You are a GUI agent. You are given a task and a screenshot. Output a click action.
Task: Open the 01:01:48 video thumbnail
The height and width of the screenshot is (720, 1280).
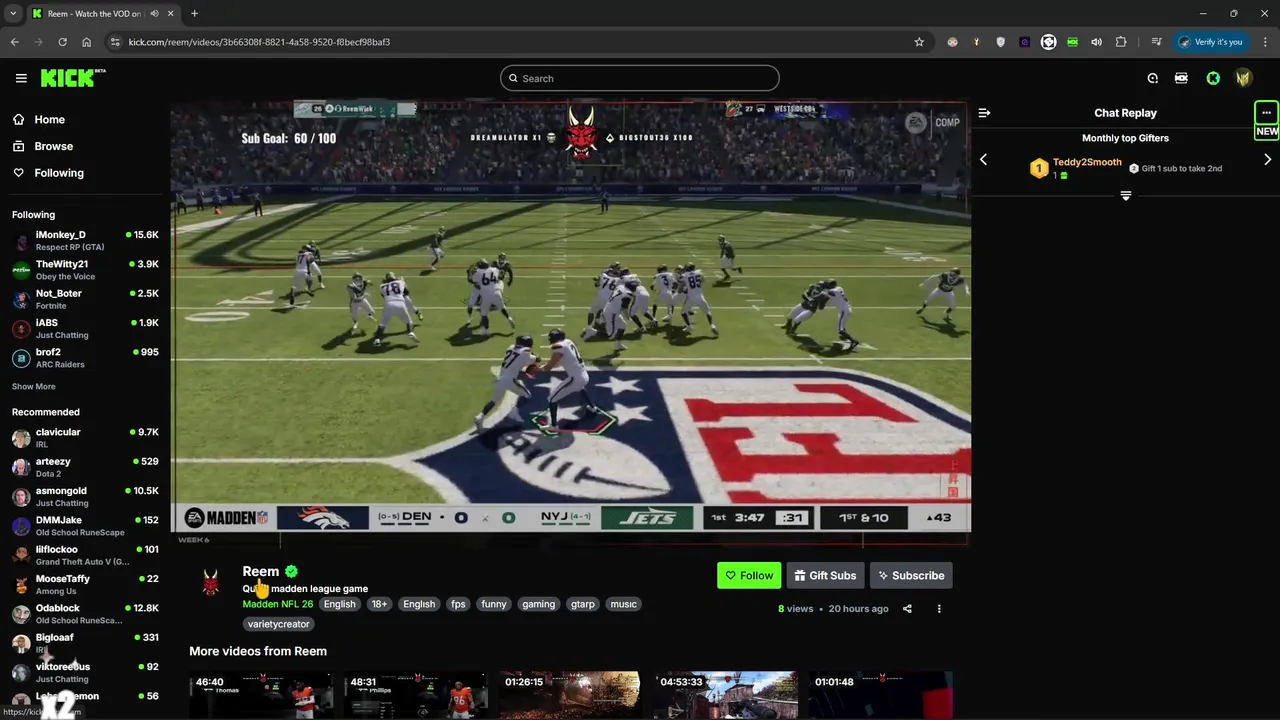(x=880, y=695)
